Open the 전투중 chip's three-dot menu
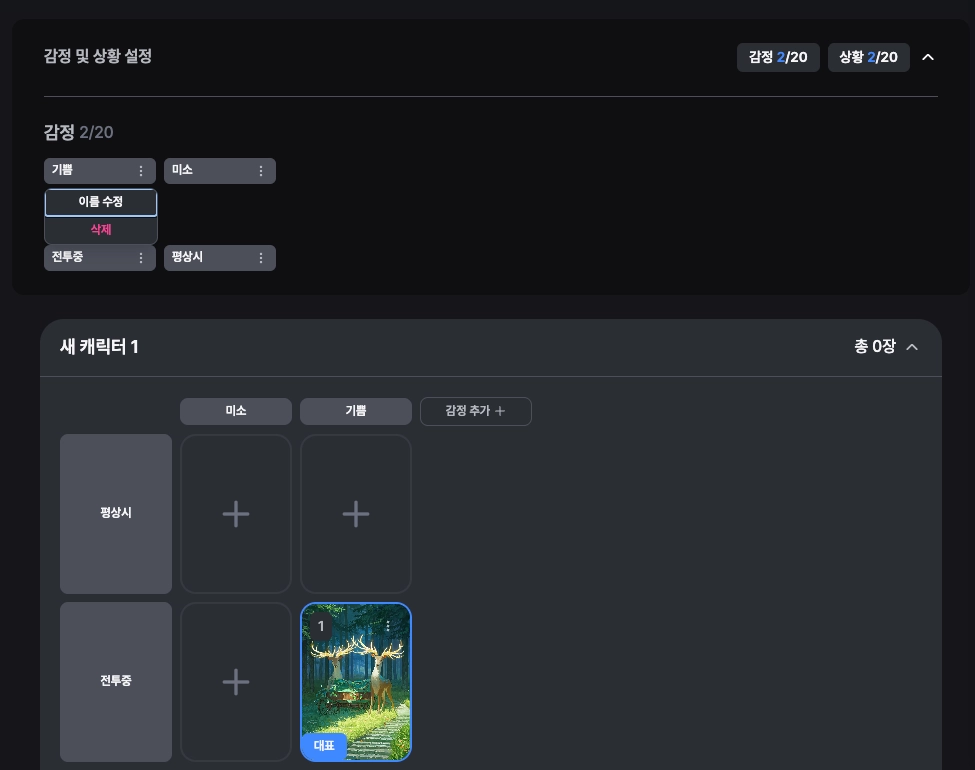Image resolution: width=975 pixels, height=770 pixels. tap(141, 258)
